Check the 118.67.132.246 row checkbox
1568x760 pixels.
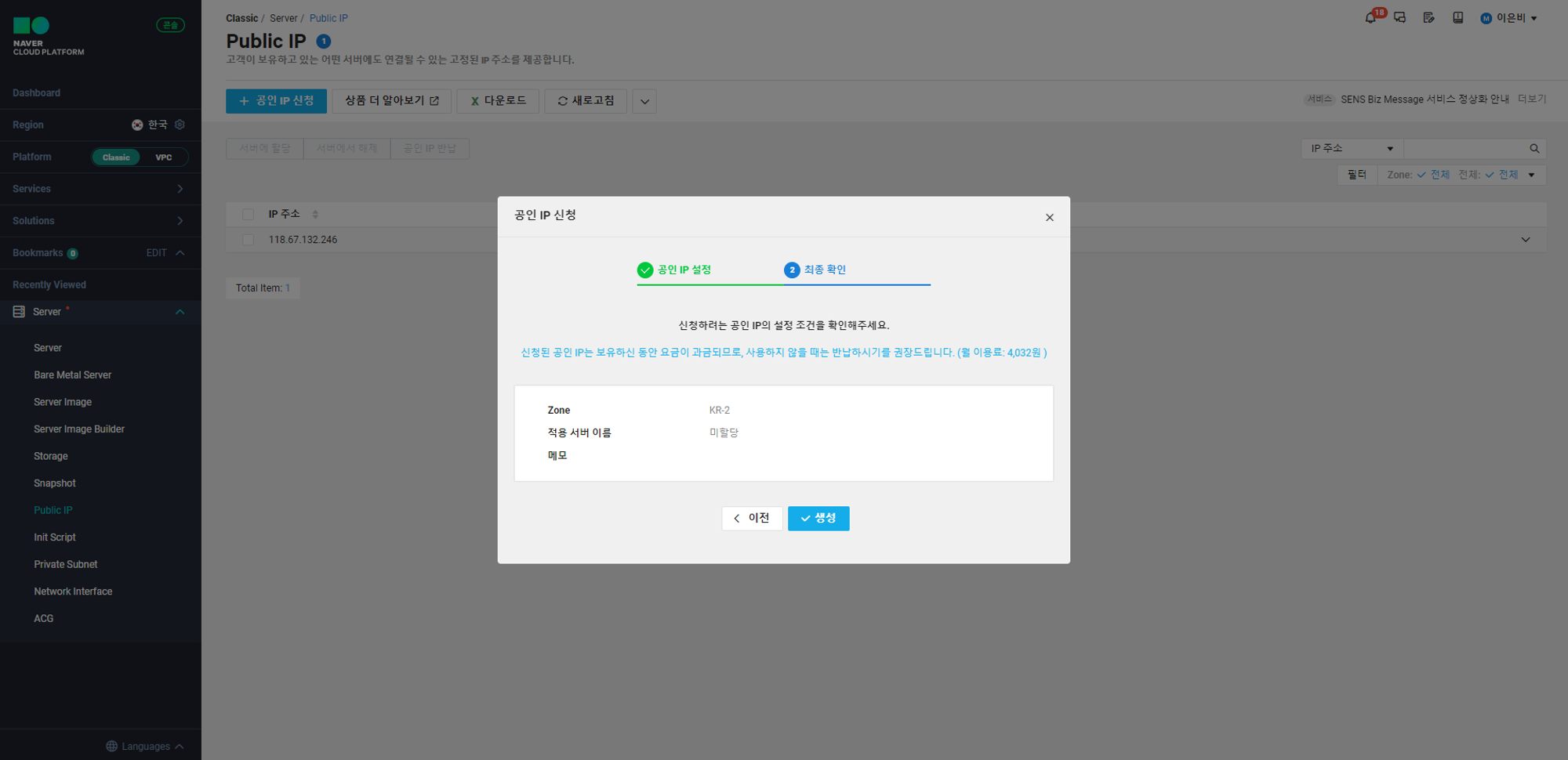click(248, 240)
